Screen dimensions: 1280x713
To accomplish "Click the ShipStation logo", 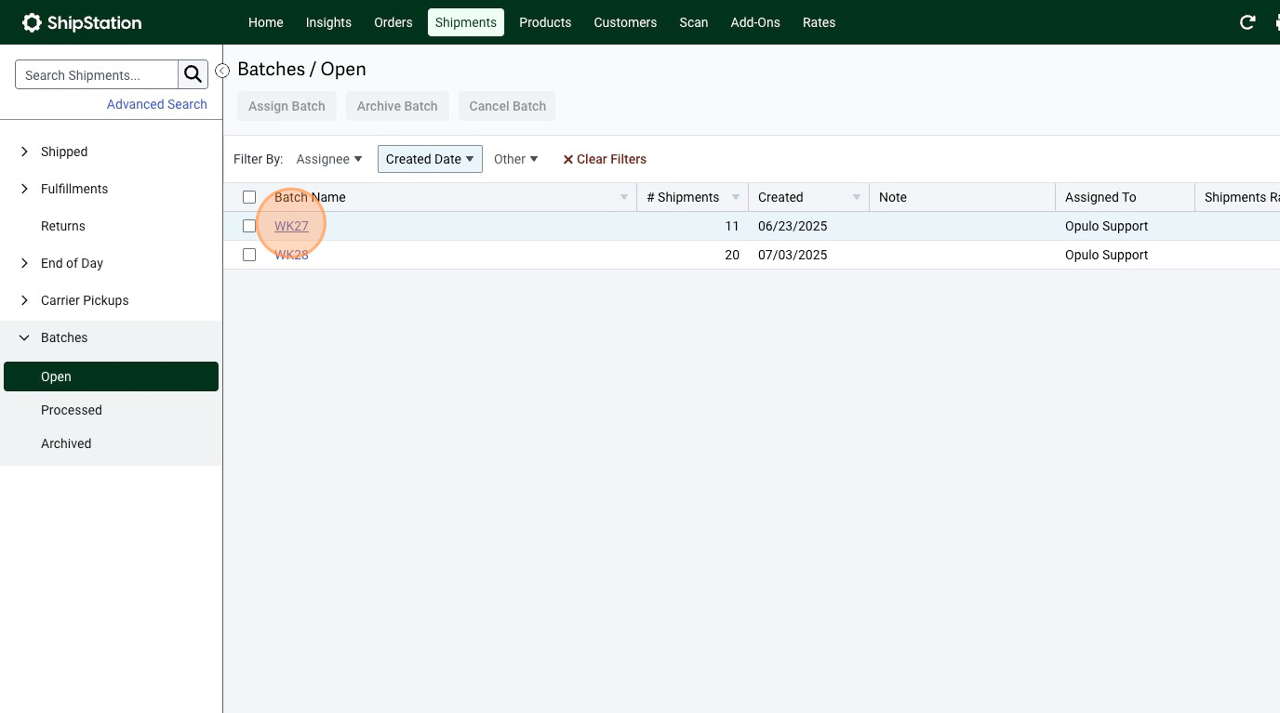I will pos(82,22).
